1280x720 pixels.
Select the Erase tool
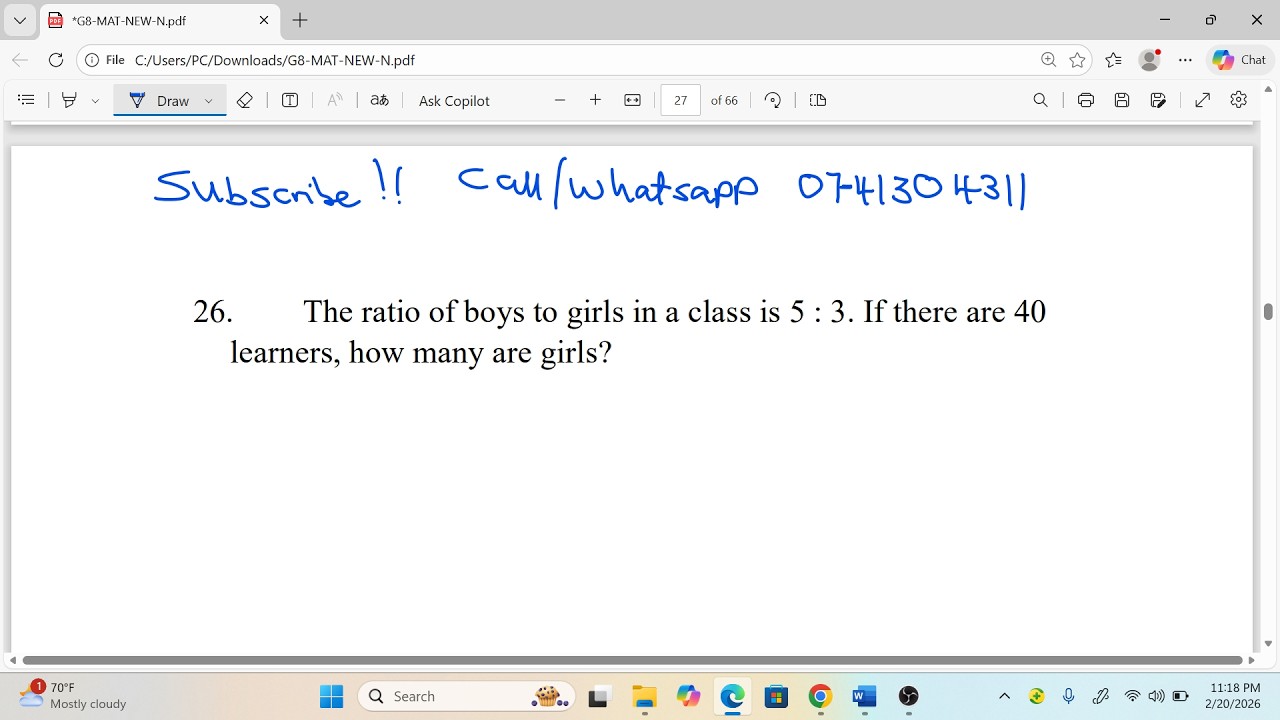244,100
